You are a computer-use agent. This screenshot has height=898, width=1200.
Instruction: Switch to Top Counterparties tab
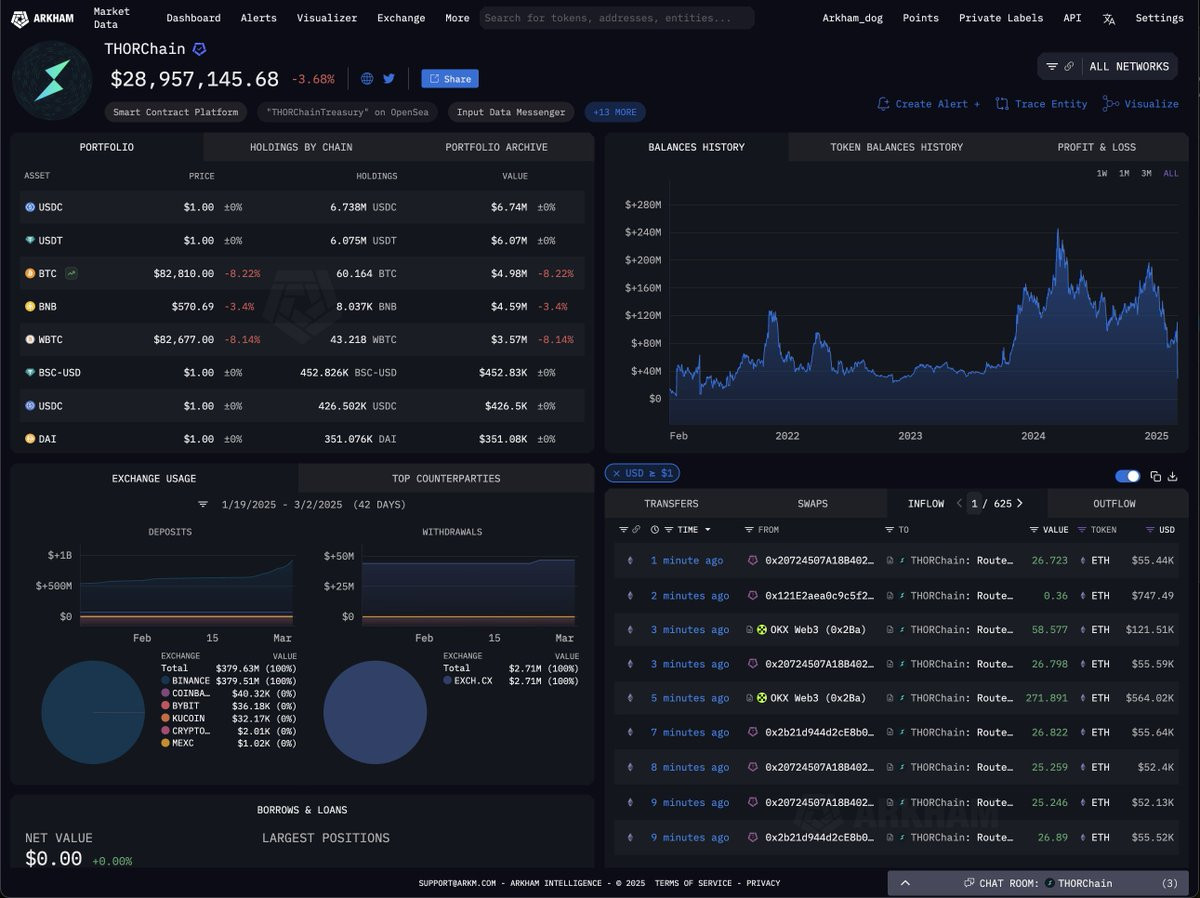(x=446, y=478)
